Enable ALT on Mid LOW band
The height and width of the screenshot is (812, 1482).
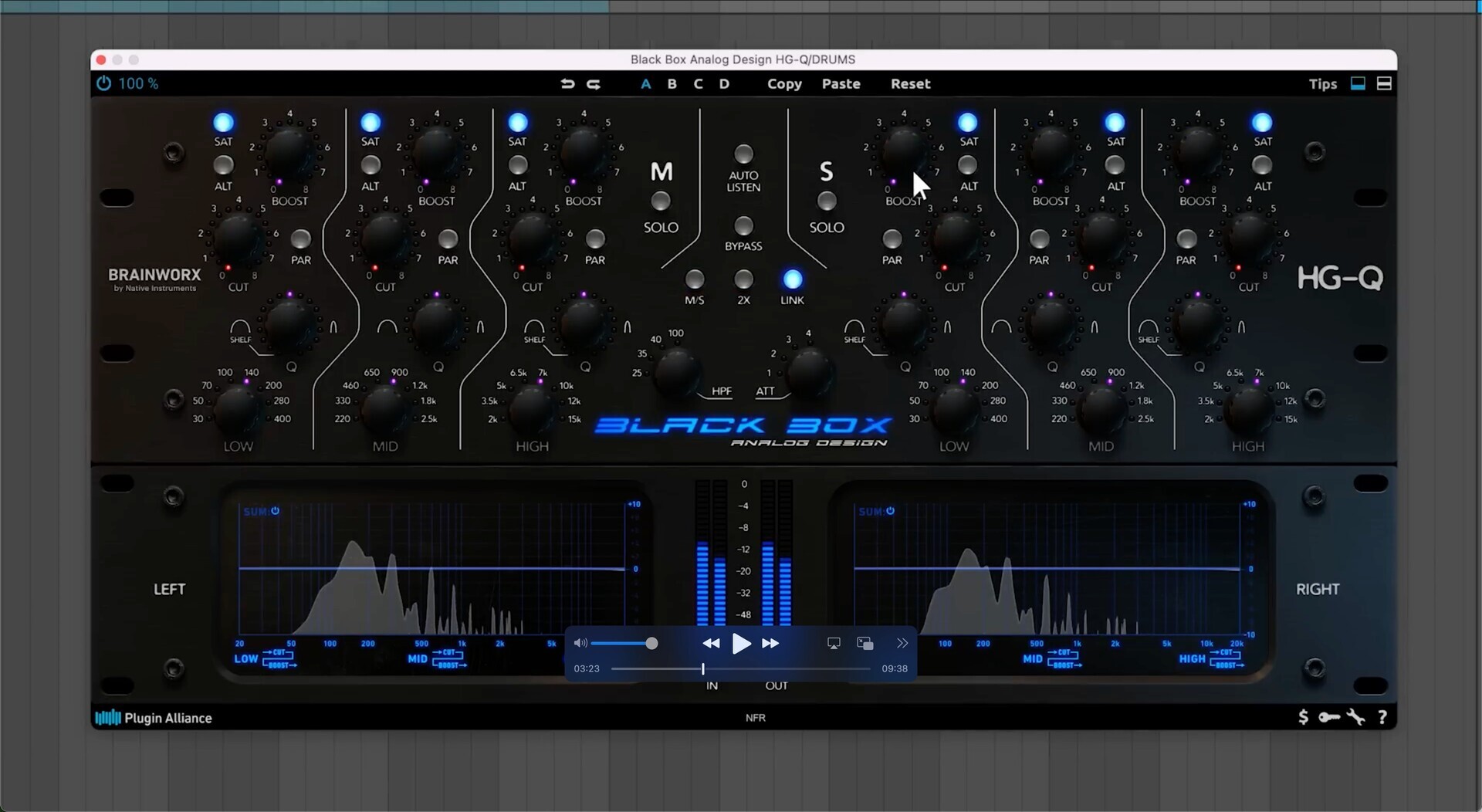[x=223, y=164]
